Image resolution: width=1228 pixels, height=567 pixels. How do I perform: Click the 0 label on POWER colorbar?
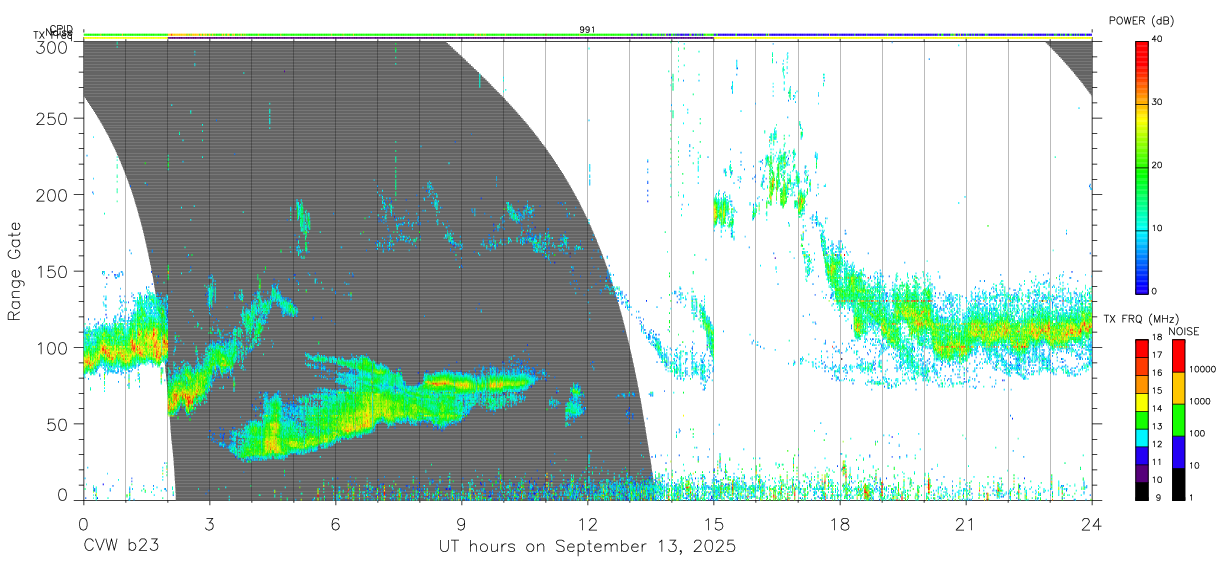[x=1155, y=291]
